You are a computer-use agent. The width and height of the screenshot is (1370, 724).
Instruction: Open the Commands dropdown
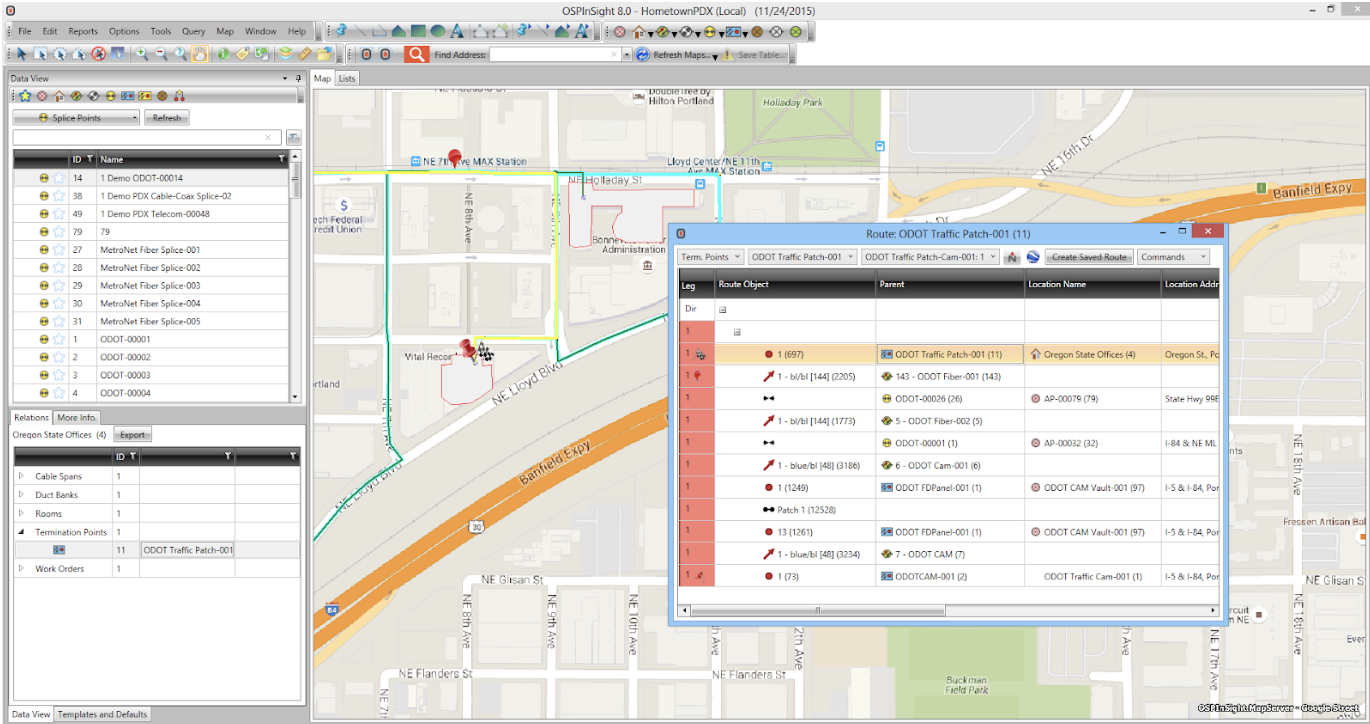pos(1172,257)
